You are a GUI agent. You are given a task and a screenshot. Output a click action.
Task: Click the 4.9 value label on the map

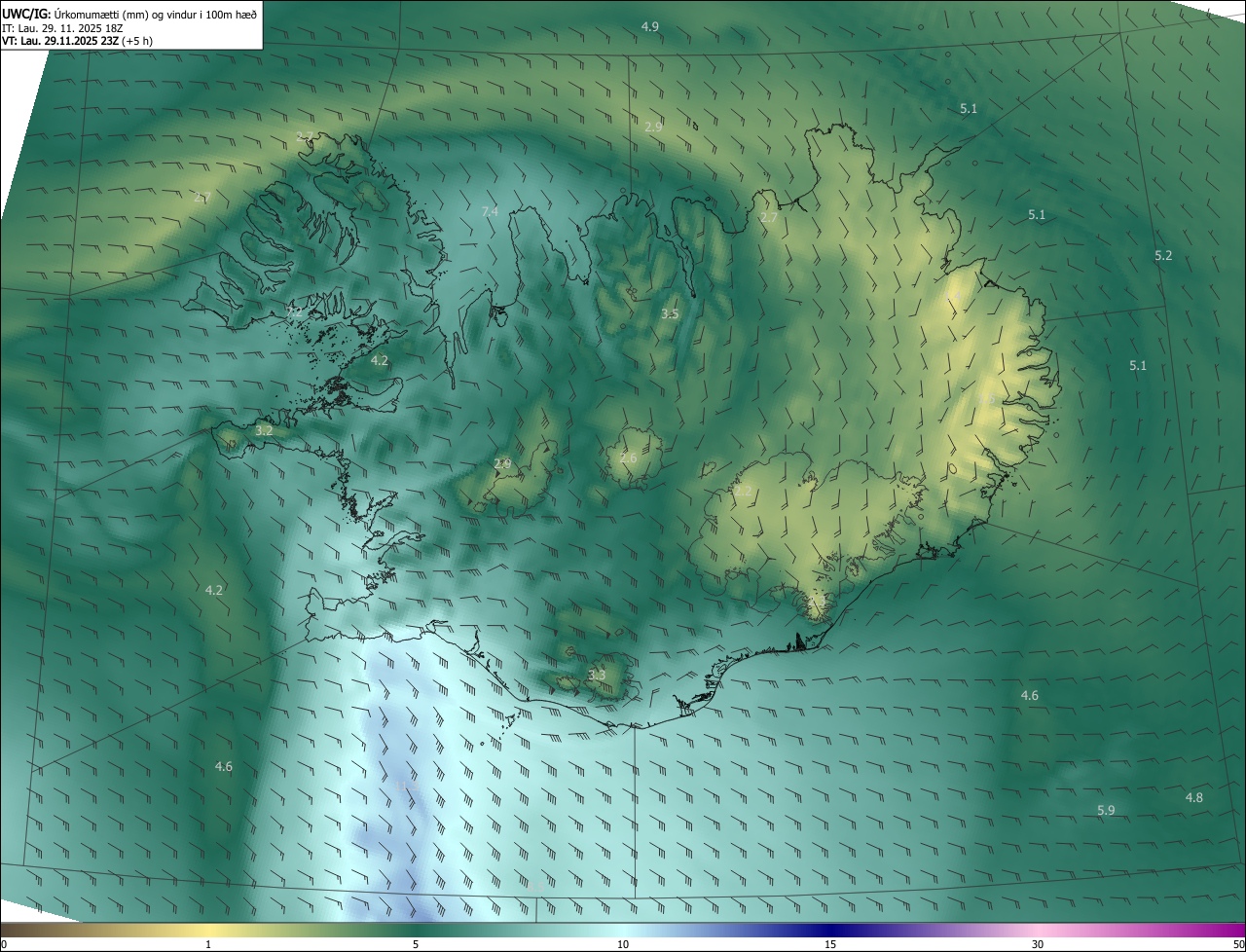tap(650, 26)
